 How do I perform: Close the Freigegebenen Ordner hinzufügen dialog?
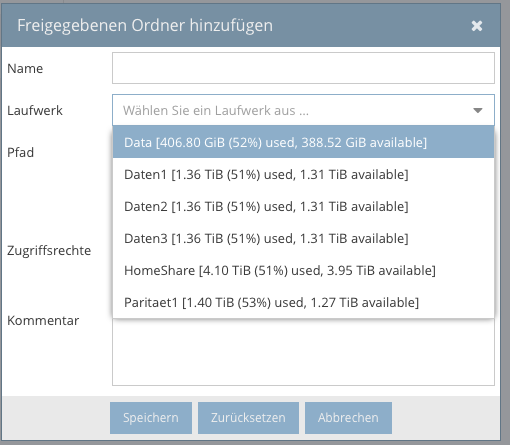coord(477,26)
